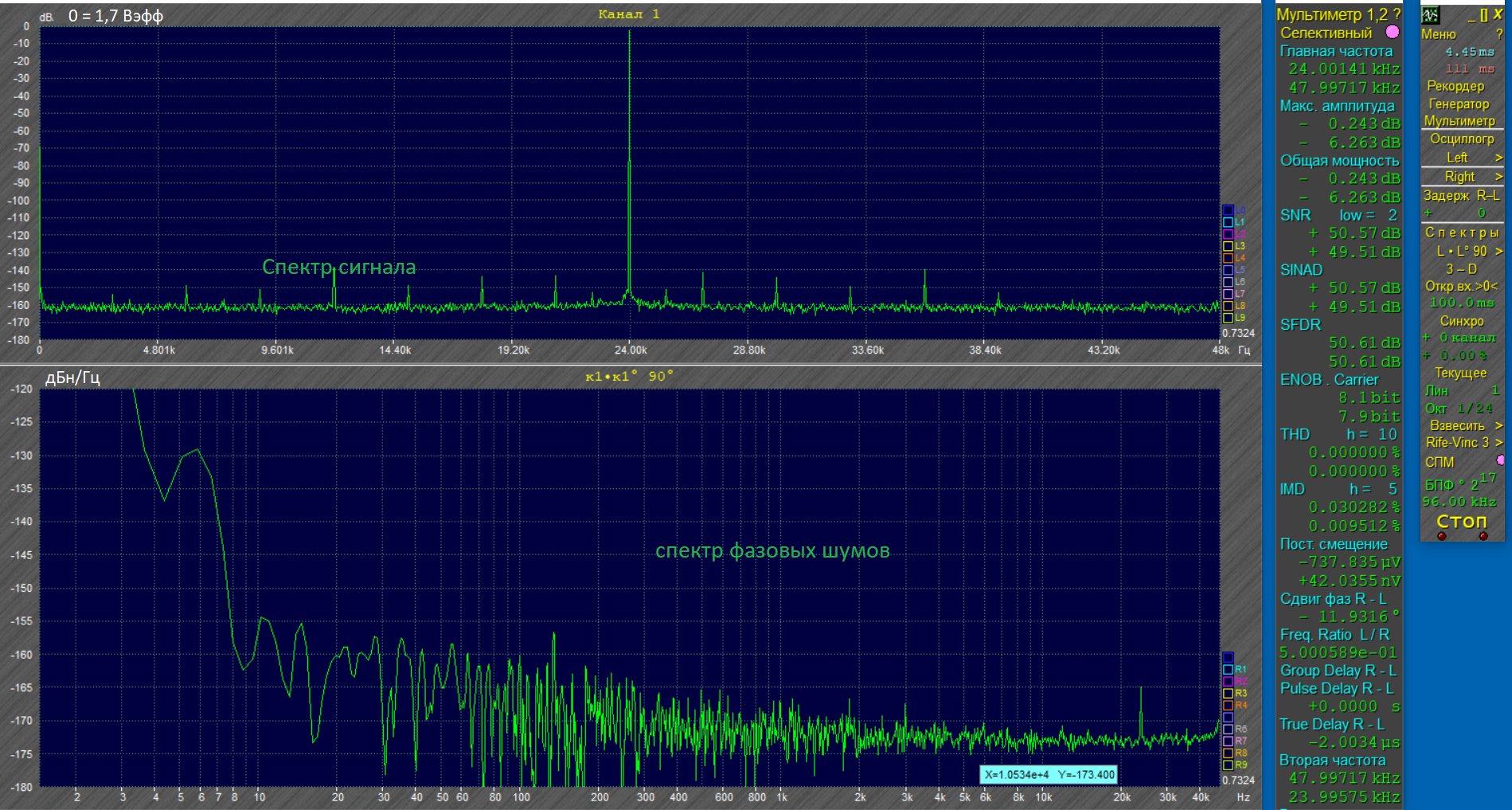Toggle the R6 trace memory box
This screenshot has width=1512, height=810.
(x=1228, y=730)
